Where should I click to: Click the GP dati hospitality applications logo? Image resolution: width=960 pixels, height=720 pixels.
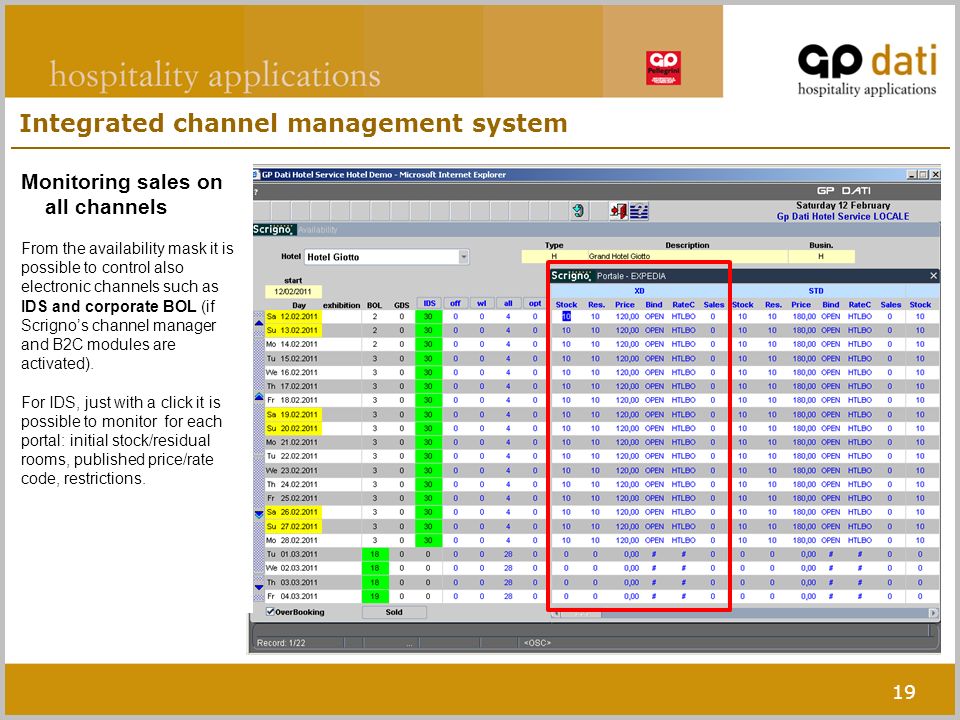point(867,70)
